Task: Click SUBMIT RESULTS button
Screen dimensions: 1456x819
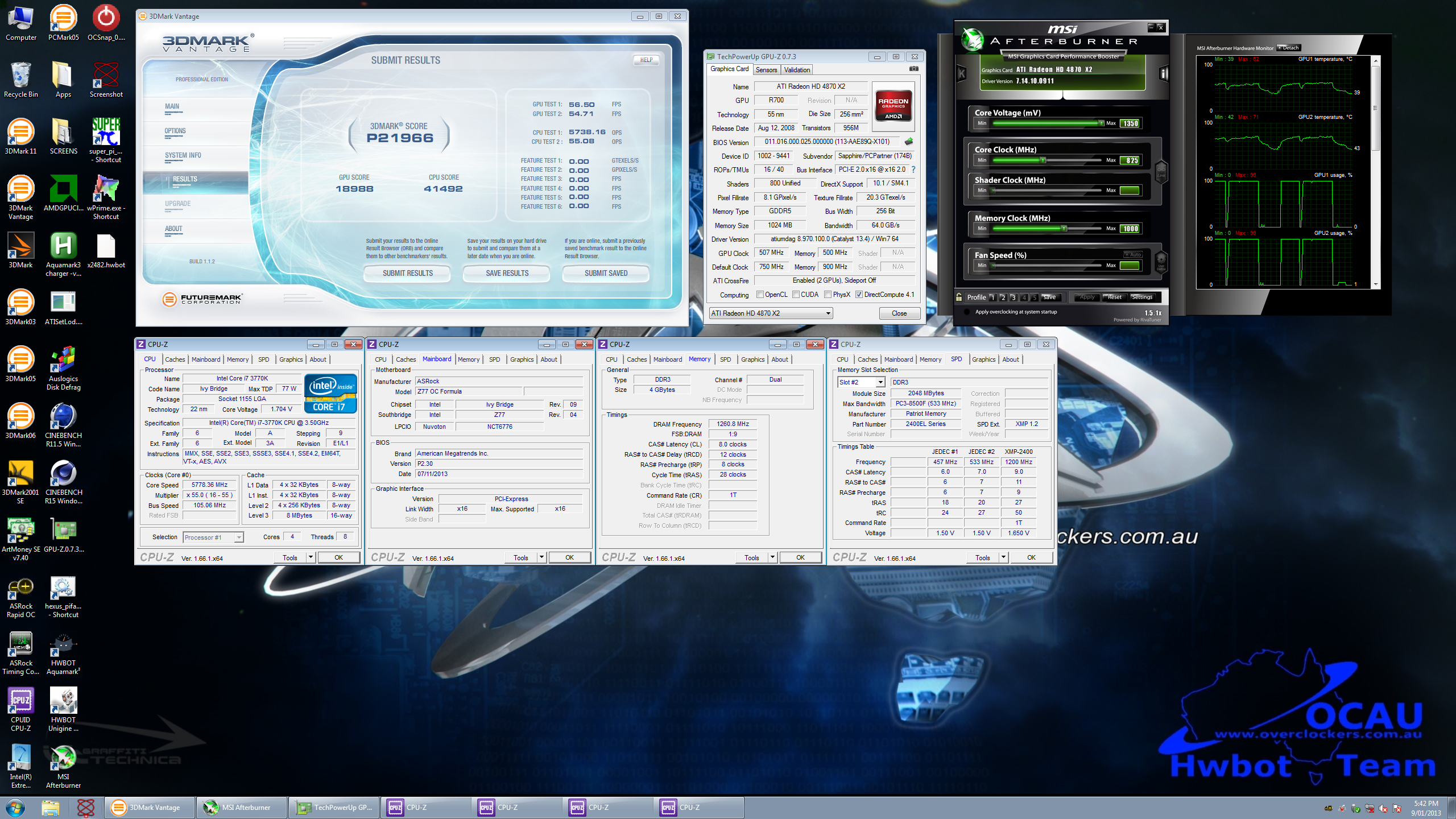Action: click(x=407, y=273)
